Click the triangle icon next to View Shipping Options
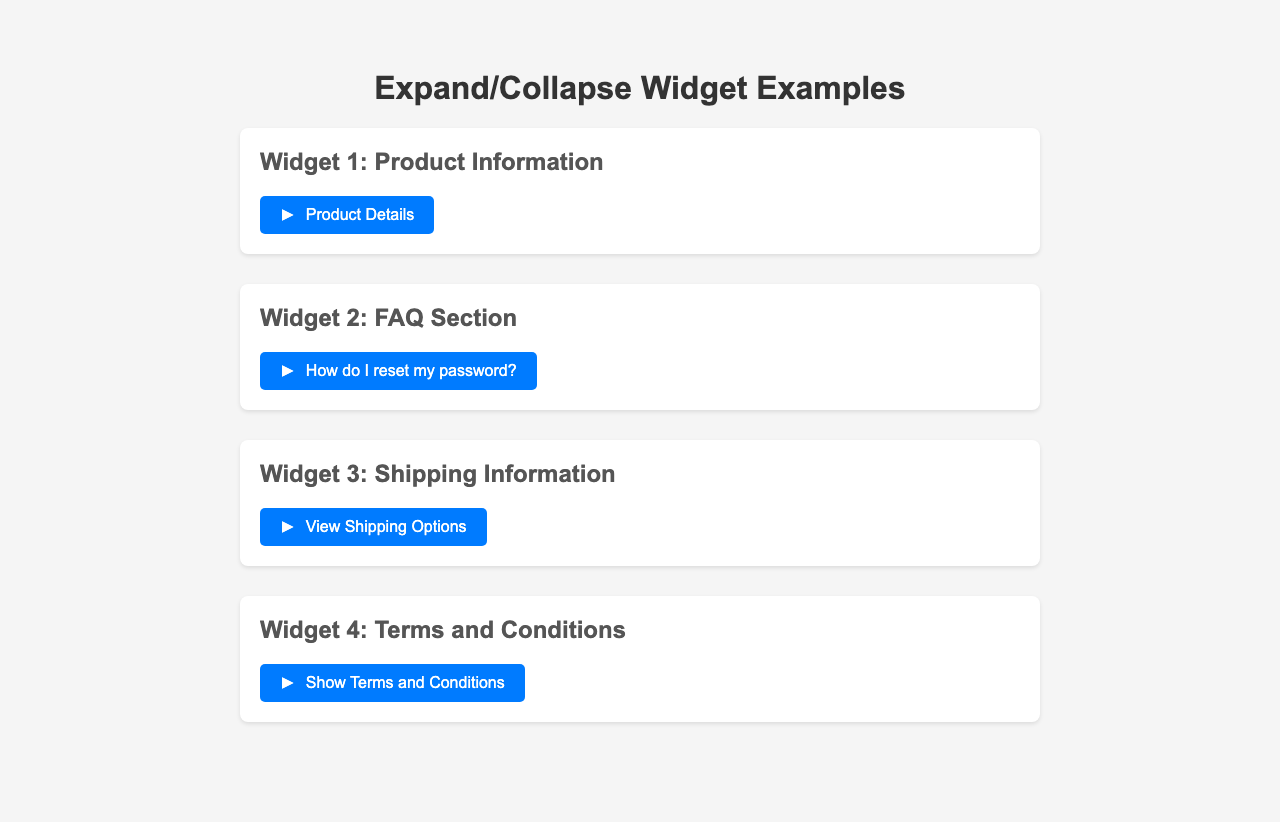 (288, 527)
